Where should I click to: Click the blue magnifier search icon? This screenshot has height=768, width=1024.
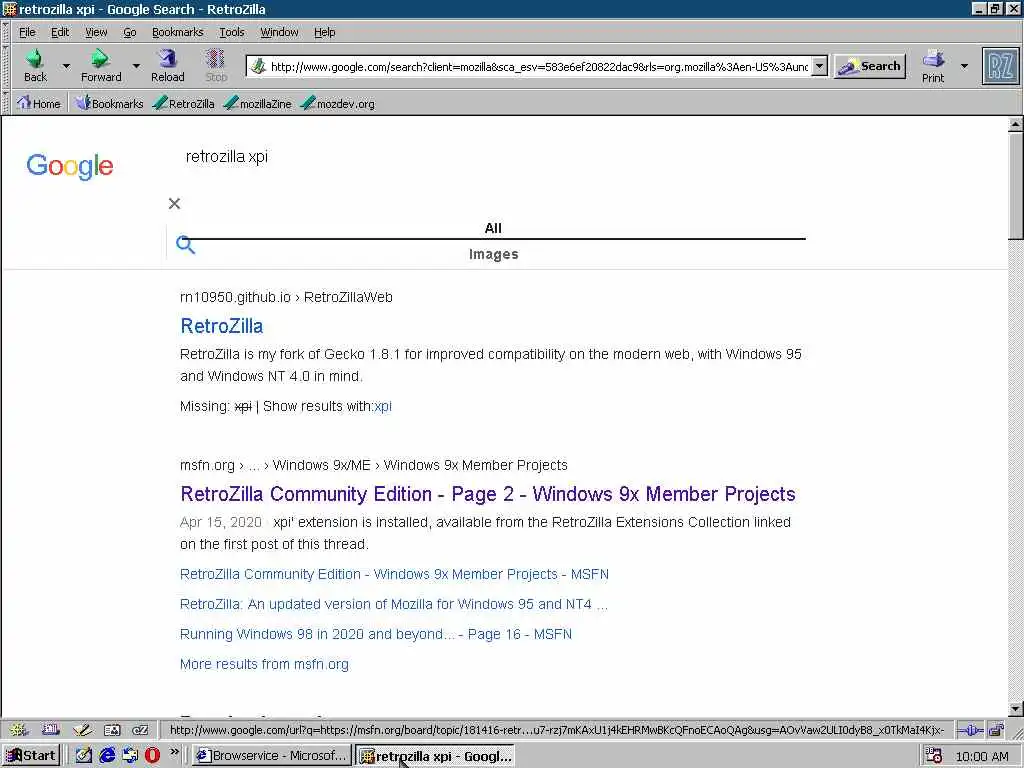[x=185, y=245]
